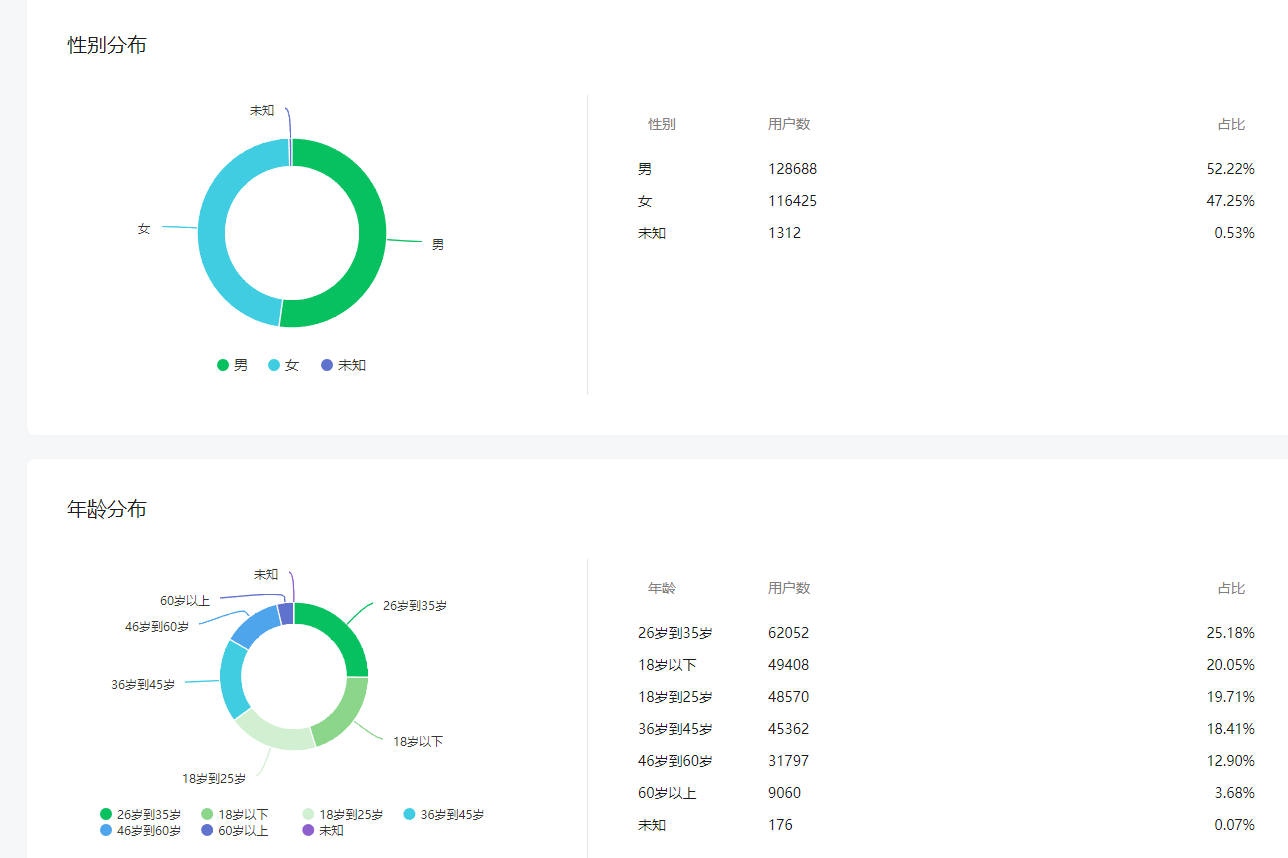Click the 年龄分布 section title

pos(107,509)
